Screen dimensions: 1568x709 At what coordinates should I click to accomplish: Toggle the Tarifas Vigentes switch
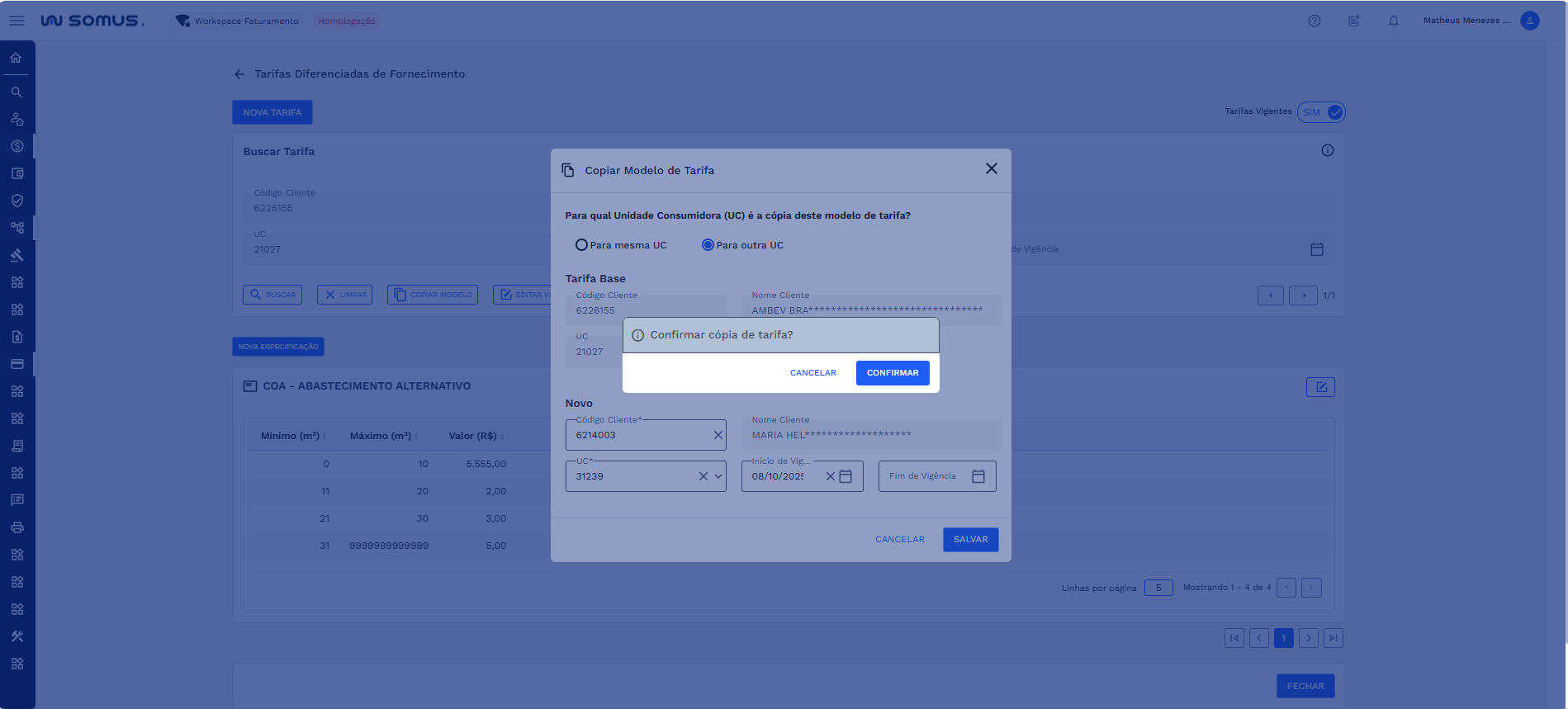coord(1322,112)
